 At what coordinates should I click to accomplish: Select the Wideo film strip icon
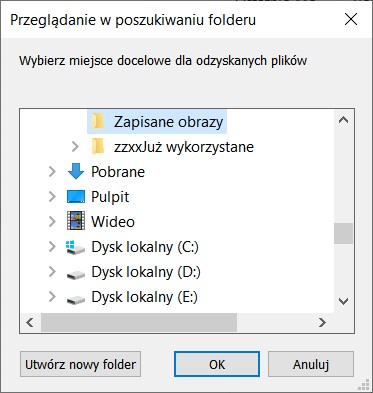76,221
